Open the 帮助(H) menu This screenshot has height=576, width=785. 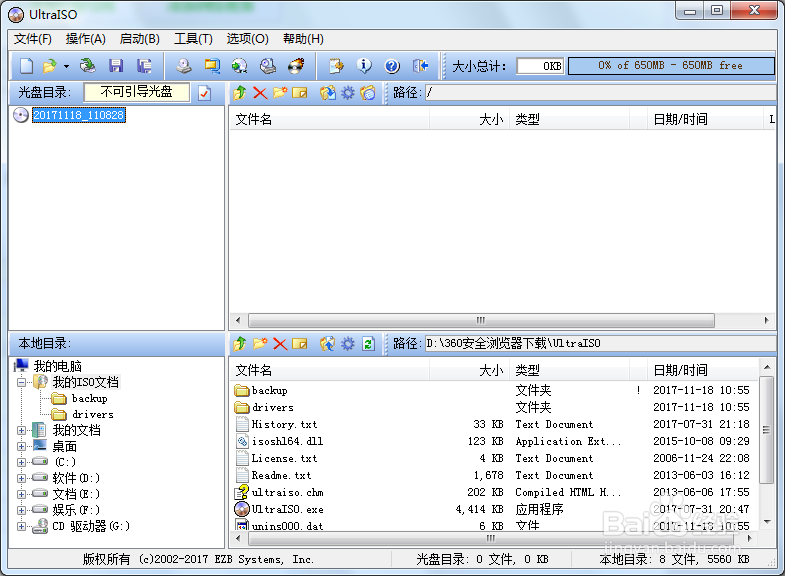pyautogui.click(x=303, y=39)
